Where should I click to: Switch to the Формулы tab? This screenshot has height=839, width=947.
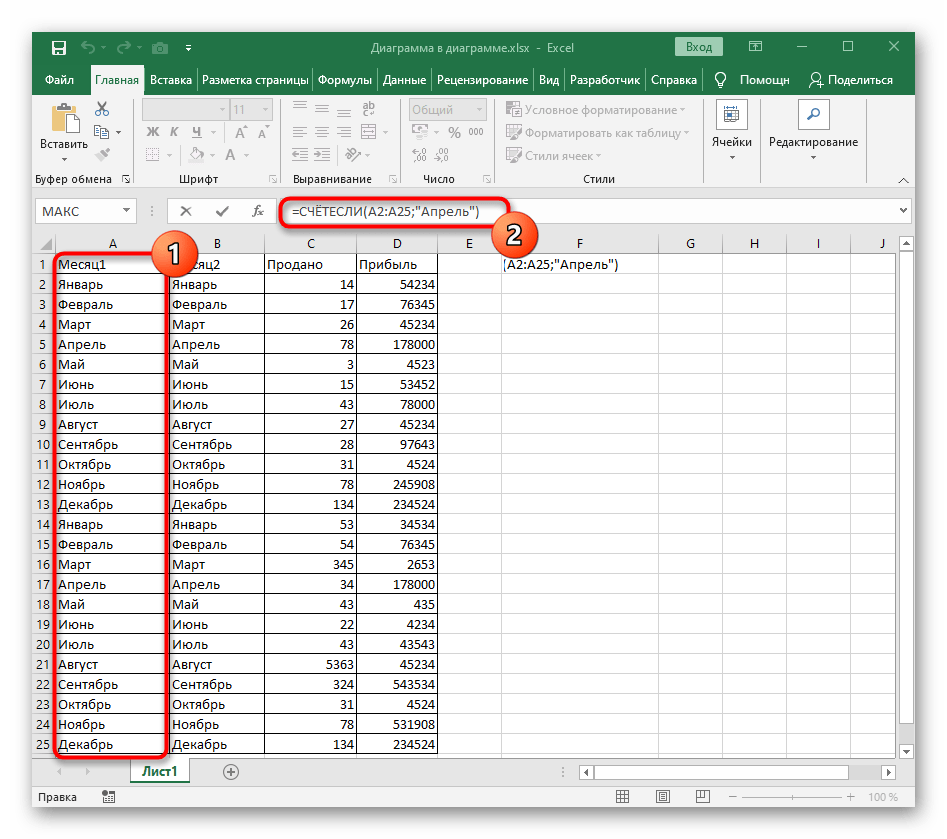click(x=345, y=80)
